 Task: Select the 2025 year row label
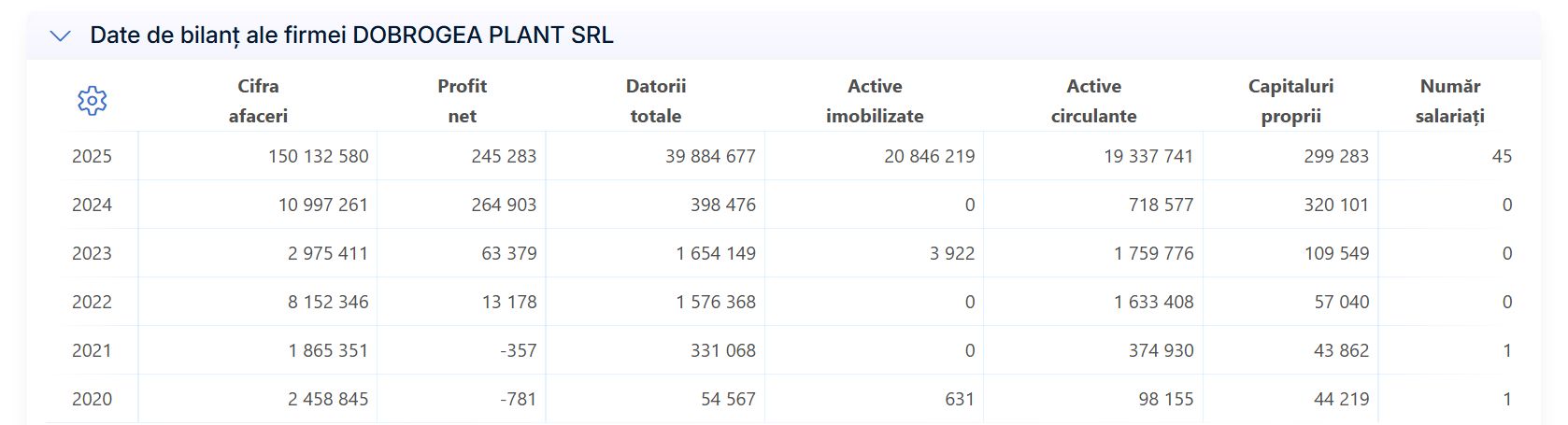[x=92, y=156]
